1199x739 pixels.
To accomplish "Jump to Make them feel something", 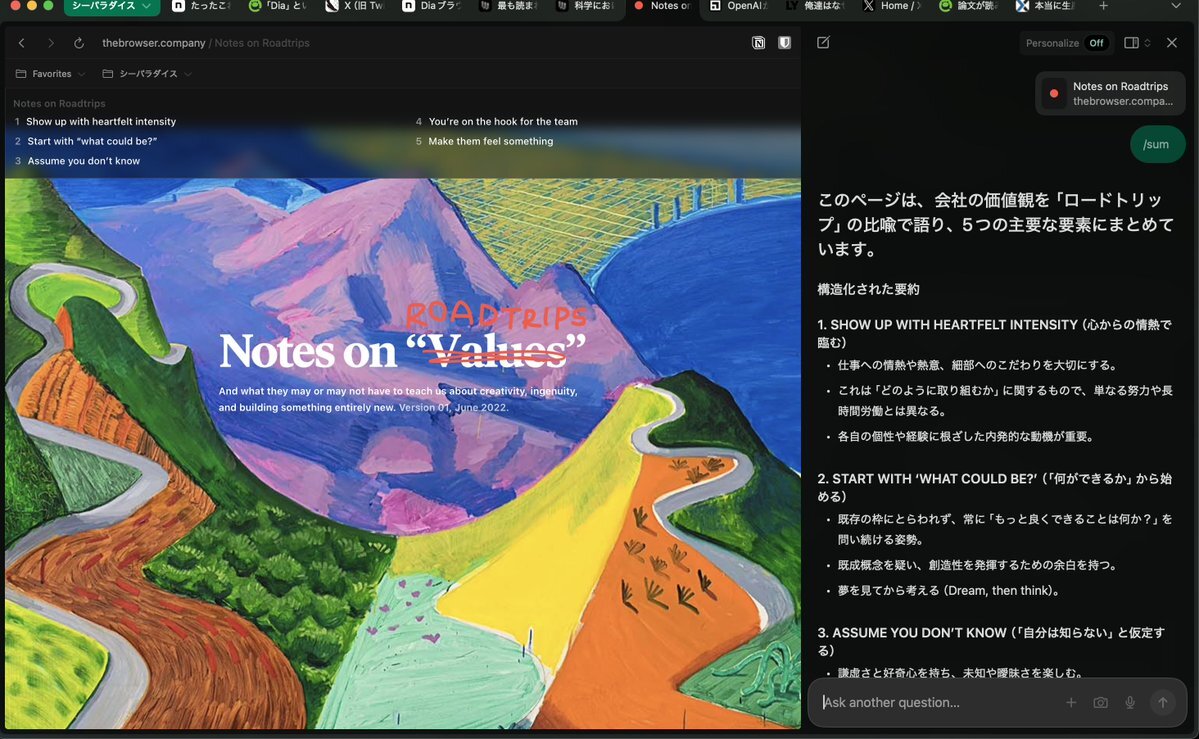I will (490, 142).
